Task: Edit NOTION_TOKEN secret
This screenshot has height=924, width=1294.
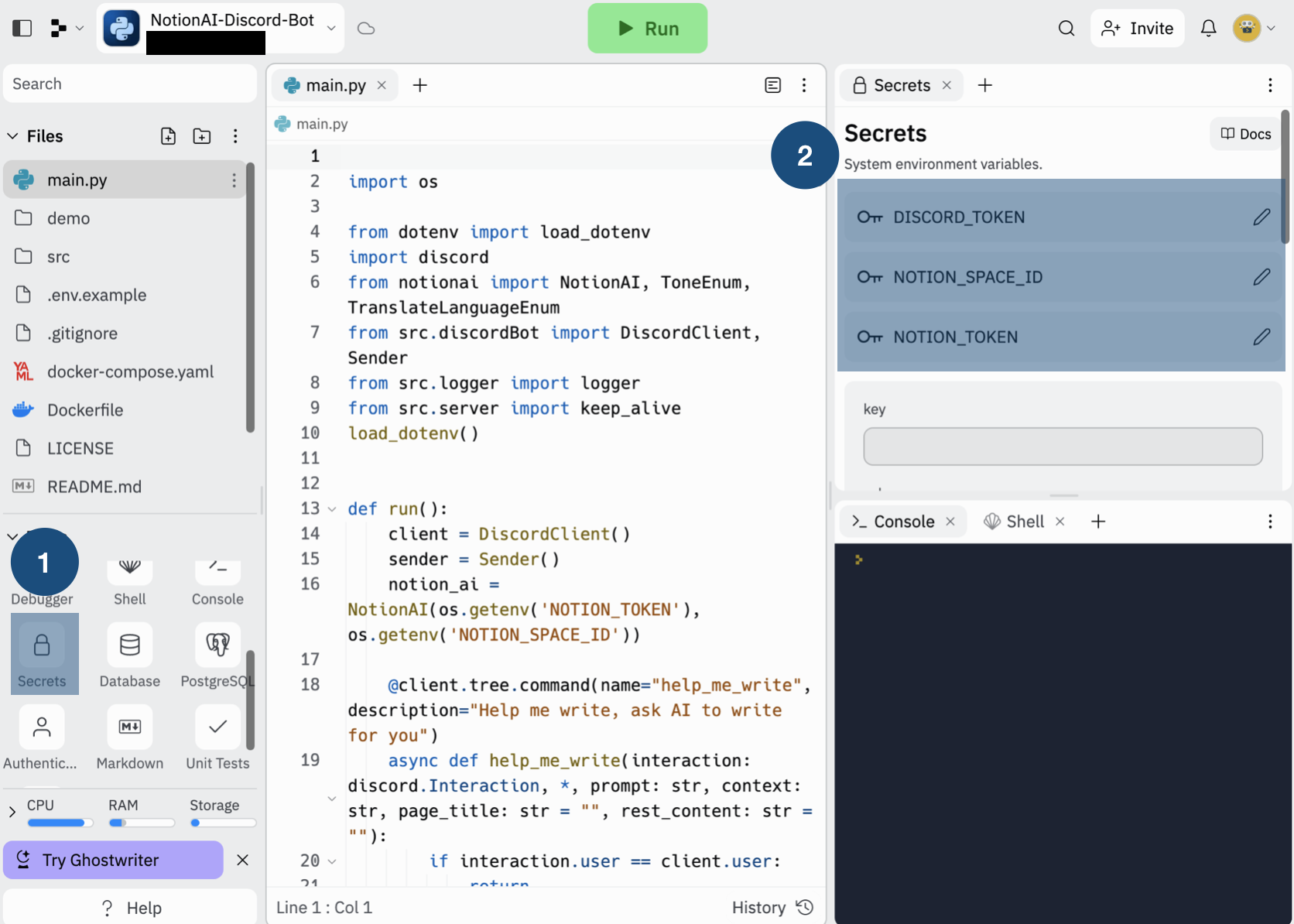Action: pyautogui.click(x=1261, y=337)
